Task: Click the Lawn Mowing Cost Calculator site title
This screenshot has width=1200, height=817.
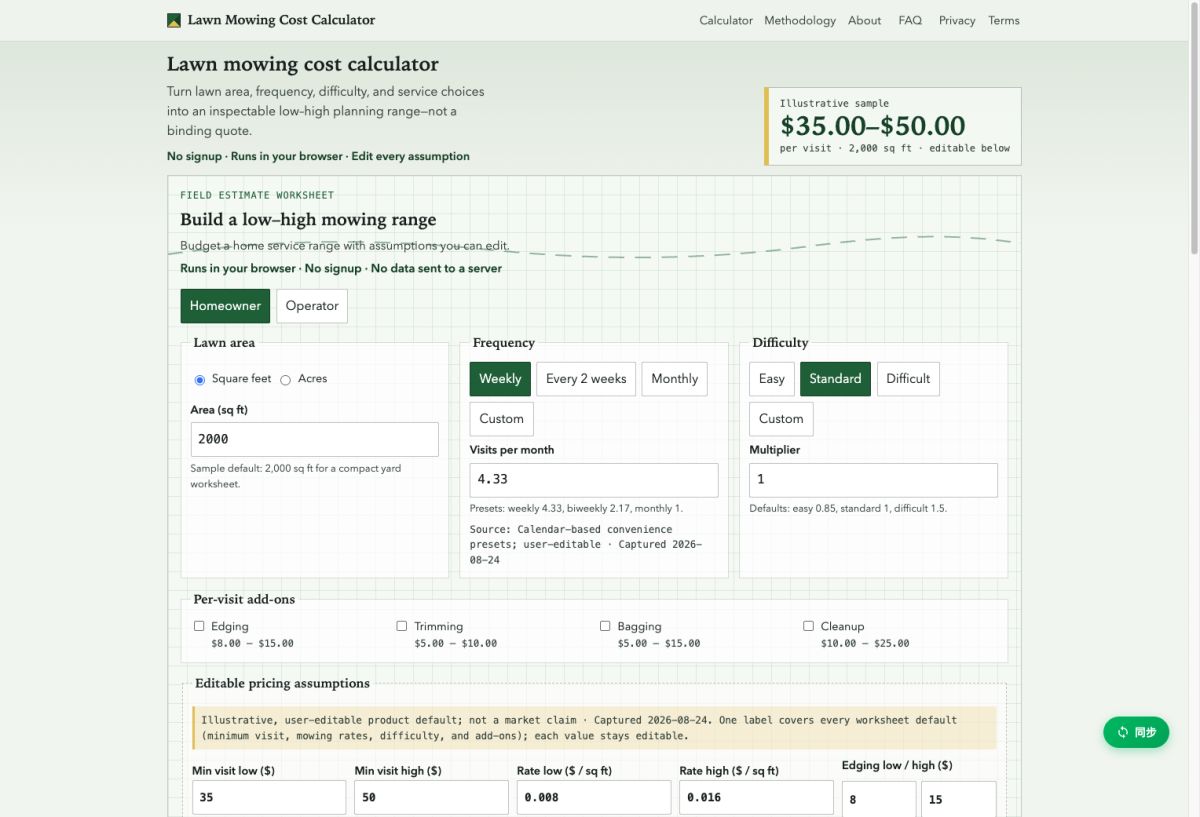Action: pyautogui.click(x=281, y=20)
